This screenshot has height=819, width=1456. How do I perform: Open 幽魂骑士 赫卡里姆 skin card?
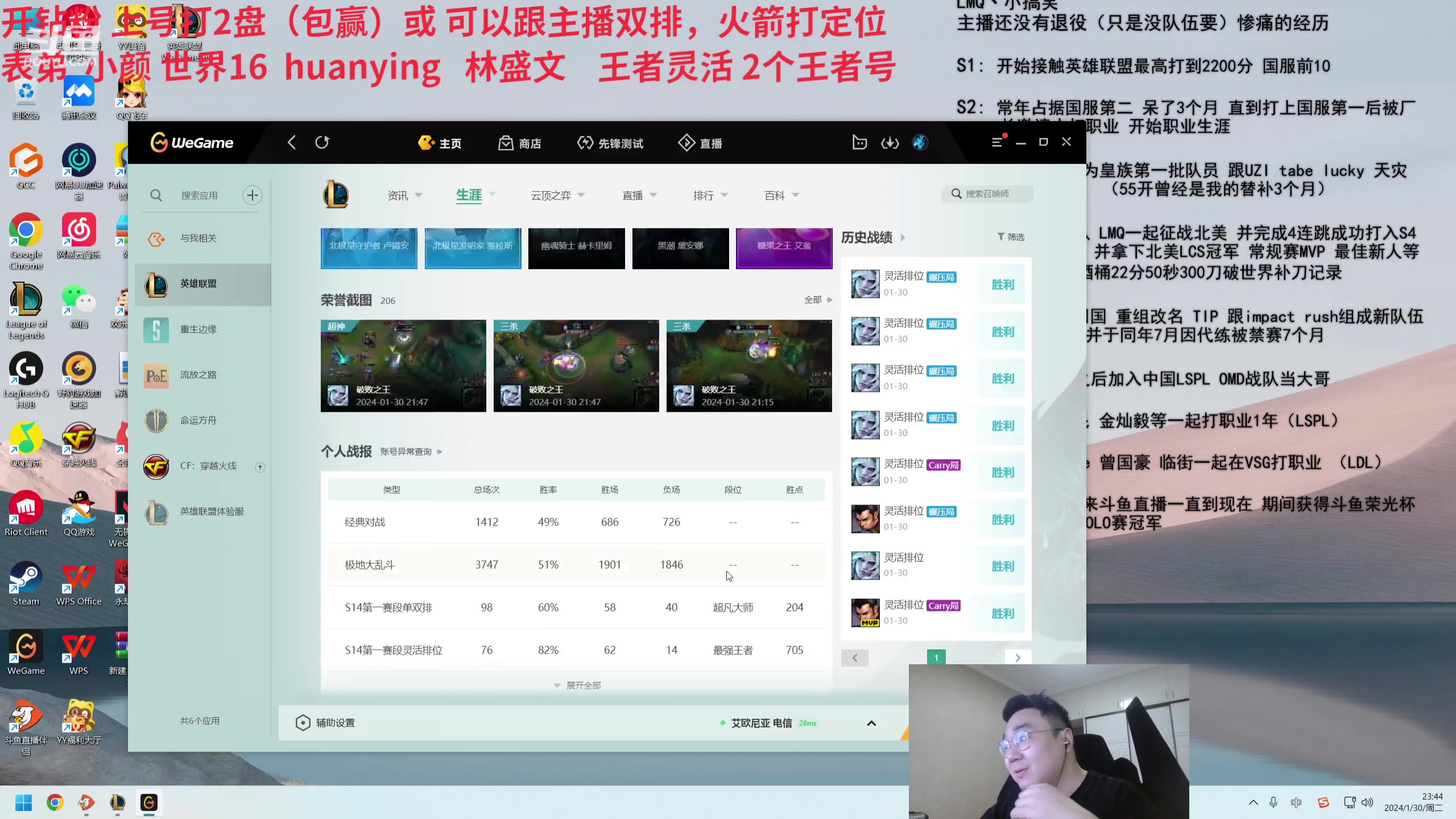pyautogui.click(x=576, y=248)
